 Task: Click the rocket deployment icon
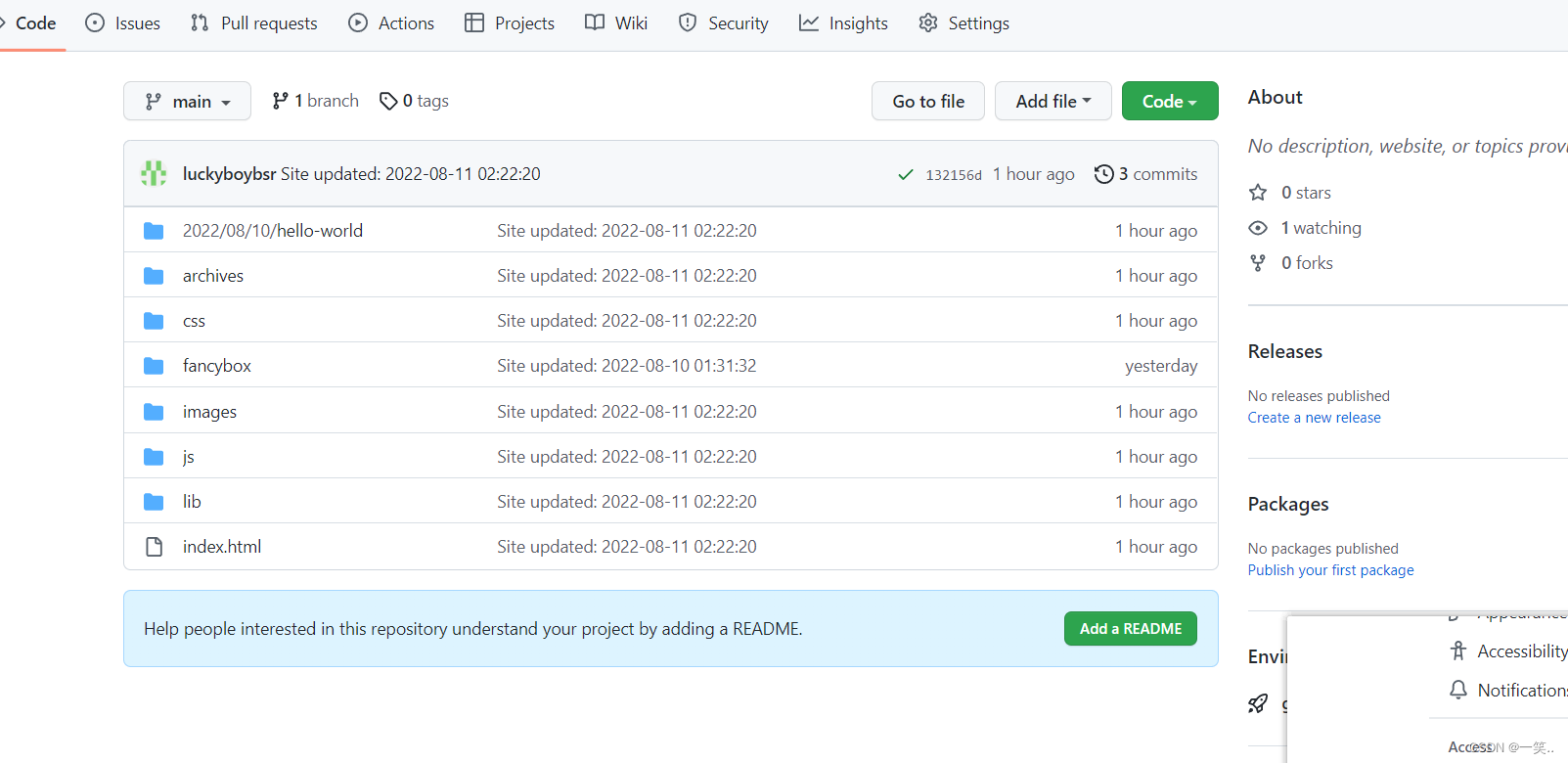pos(1258,703)
